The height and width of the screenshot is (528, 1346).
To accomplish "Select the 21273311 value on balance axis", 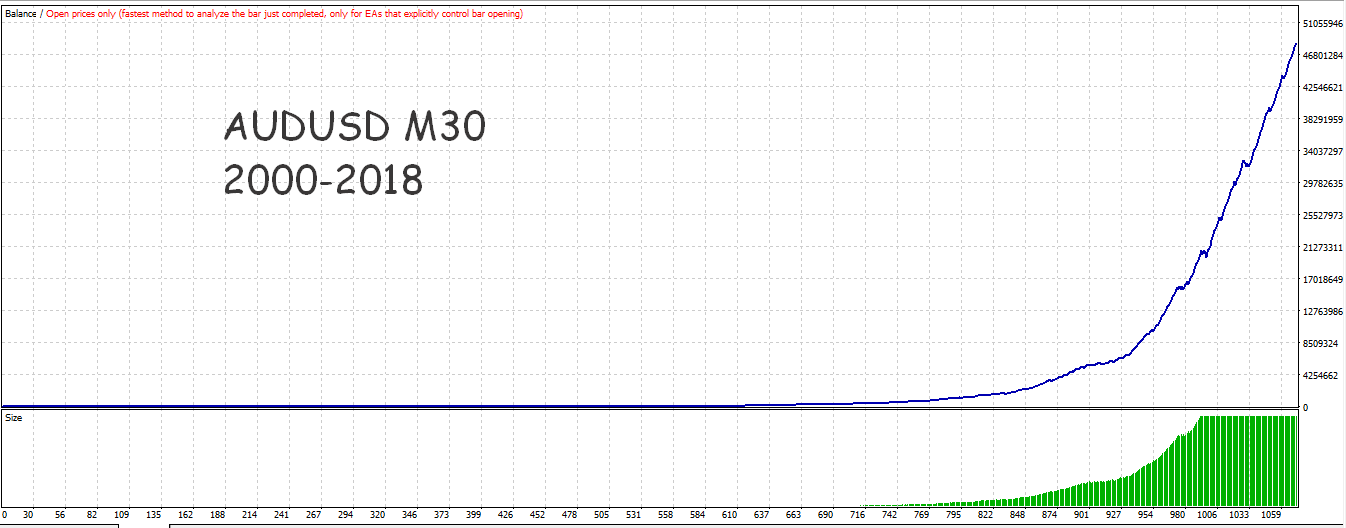I will pos(1322,248).
